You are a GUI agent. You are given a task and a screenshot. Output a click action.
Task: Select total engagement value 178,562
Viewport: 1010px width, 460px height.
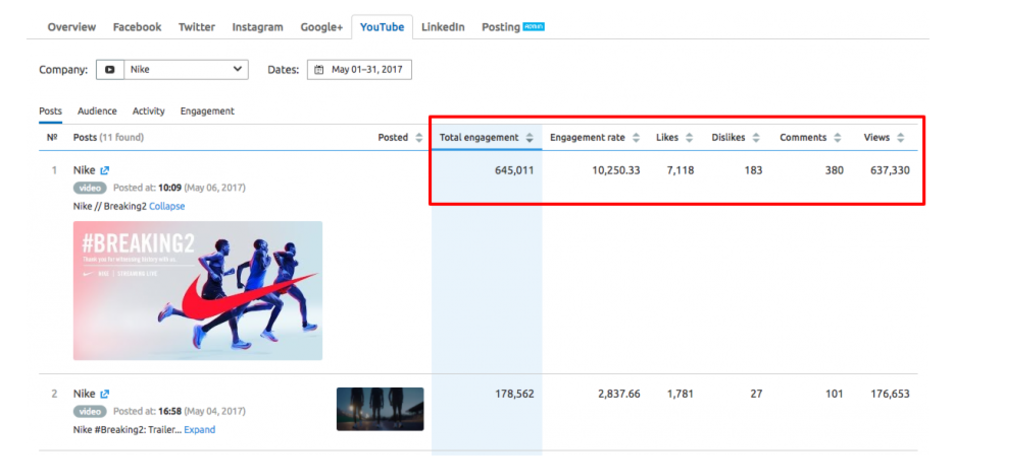(514, 394)
